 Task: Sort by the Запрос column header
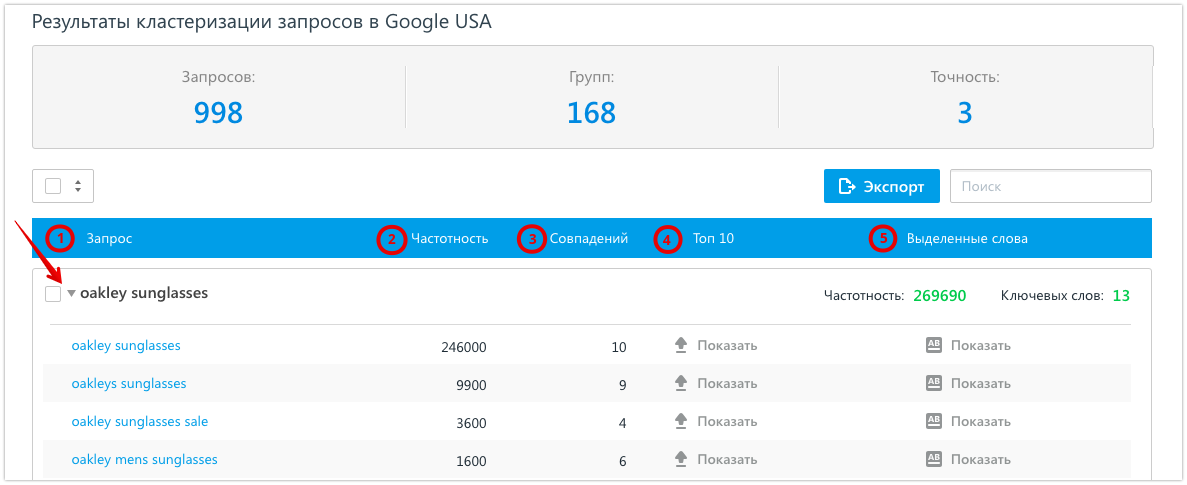(x=109, y=239)
